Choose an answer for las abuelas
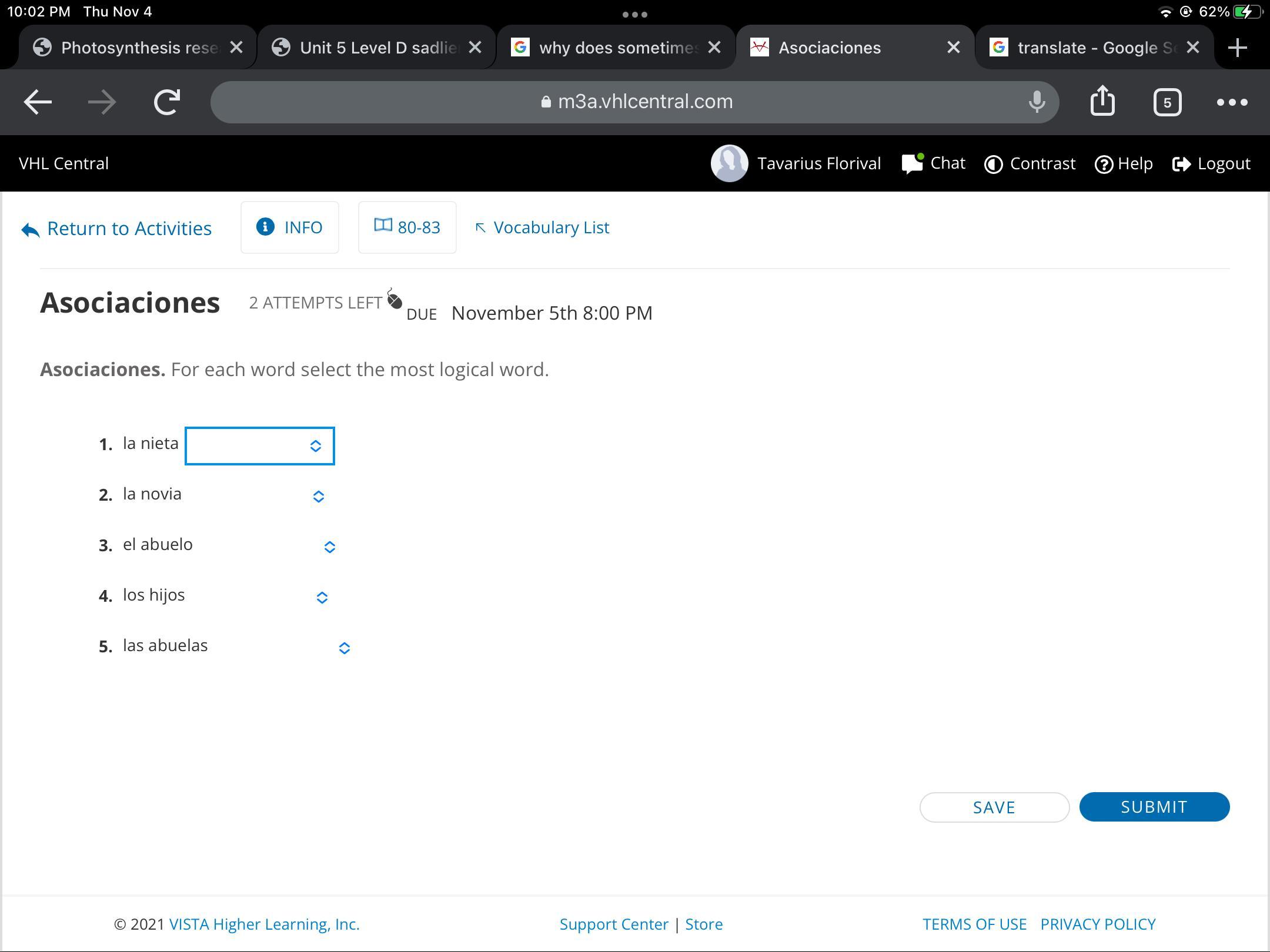Screen dimensions: 1270x952 pos(344,648)
